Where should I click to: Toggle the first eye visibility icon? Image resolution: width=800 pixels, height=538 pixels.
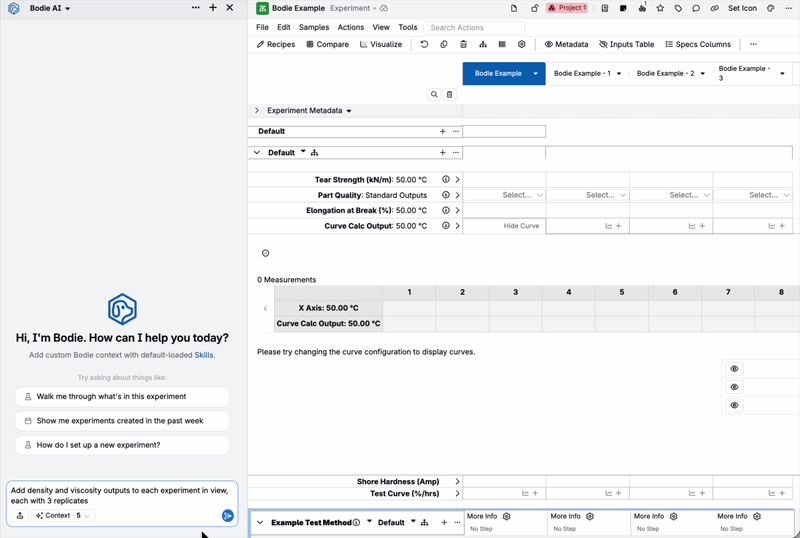pyautogui.click(x=734, y=369)
